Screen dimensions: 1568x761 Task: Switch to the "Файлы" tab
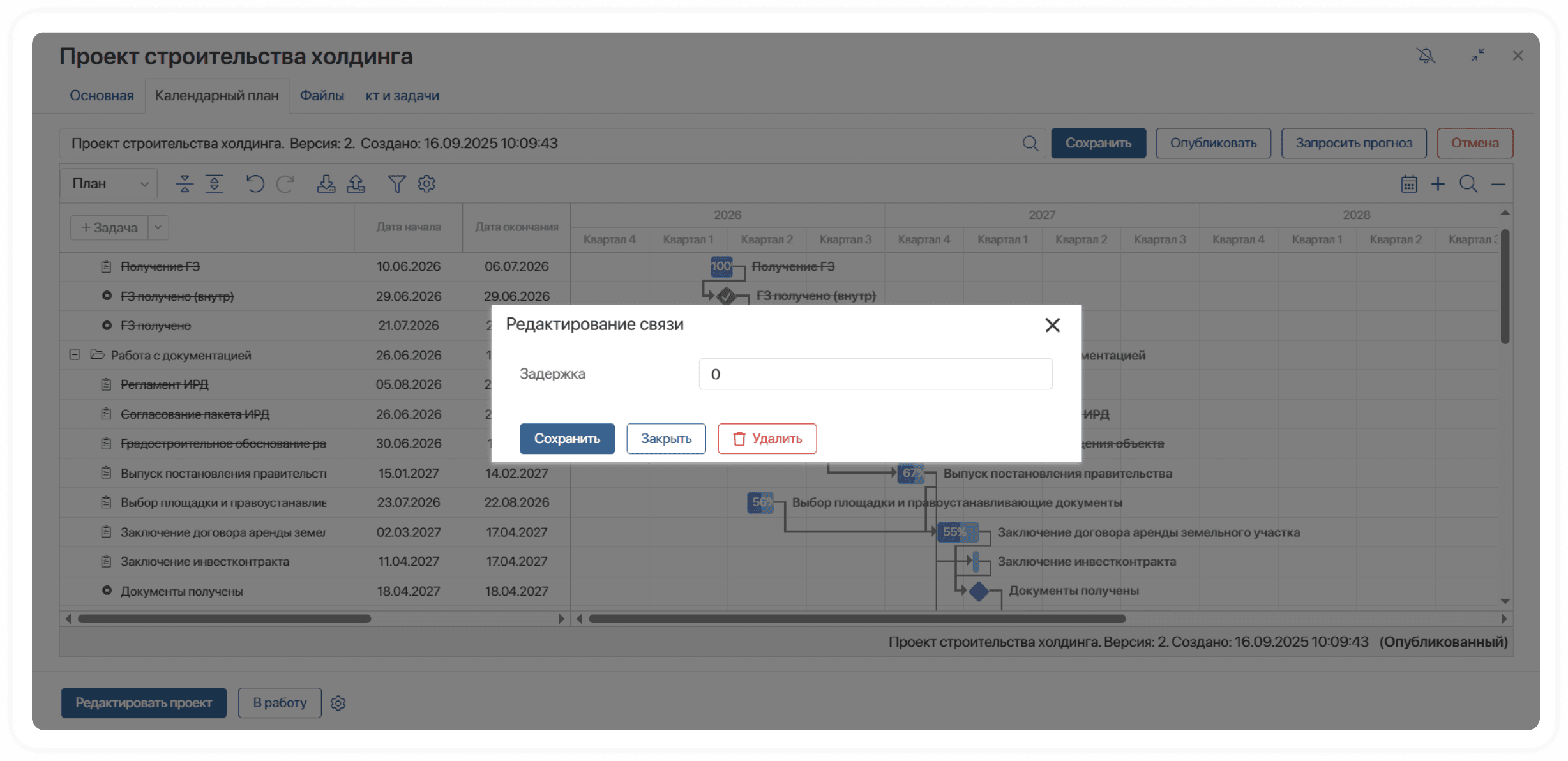click(x=322, y=96)
